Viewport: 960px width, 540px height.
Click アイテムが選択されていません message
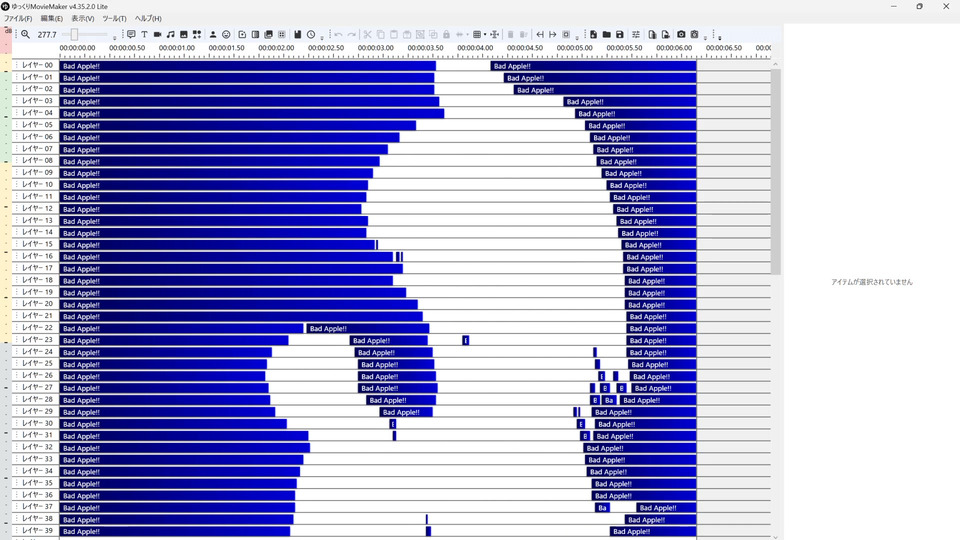(872, 282)
